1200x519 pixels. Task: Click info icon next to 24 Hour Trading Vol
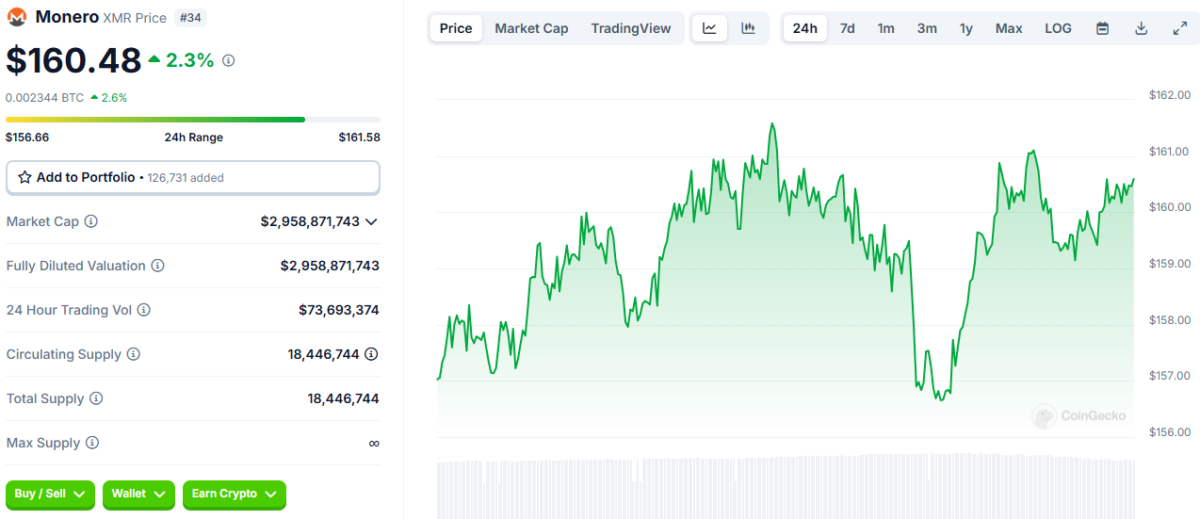[x=144, y=310]
